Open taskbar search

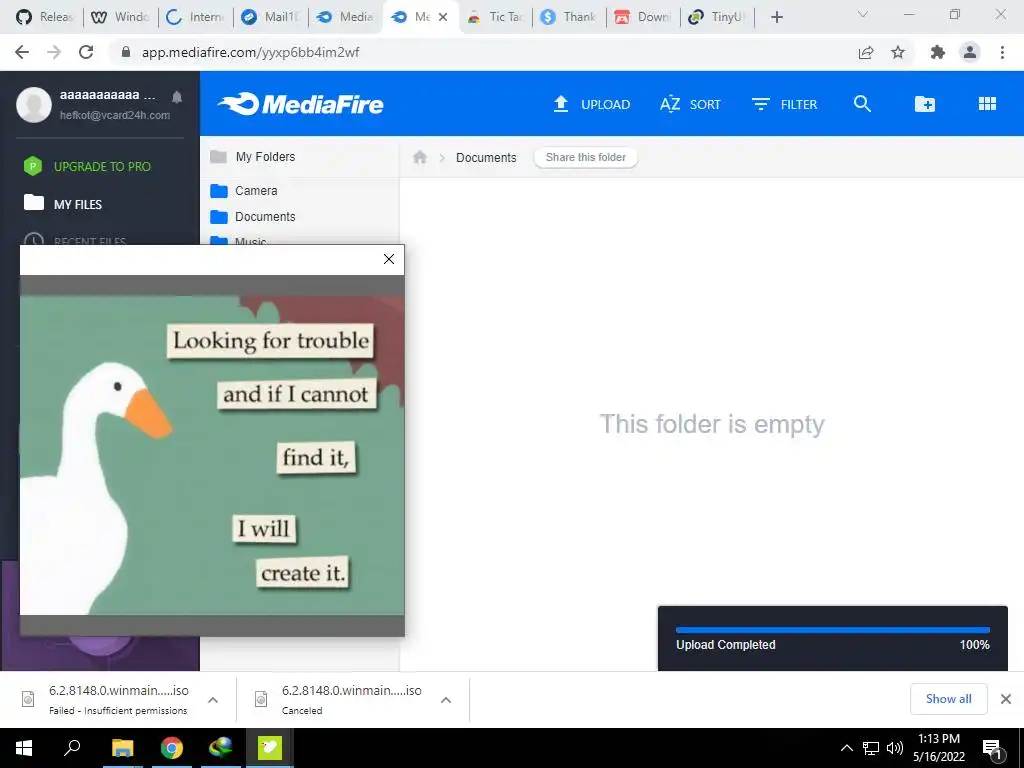[72, 748]
